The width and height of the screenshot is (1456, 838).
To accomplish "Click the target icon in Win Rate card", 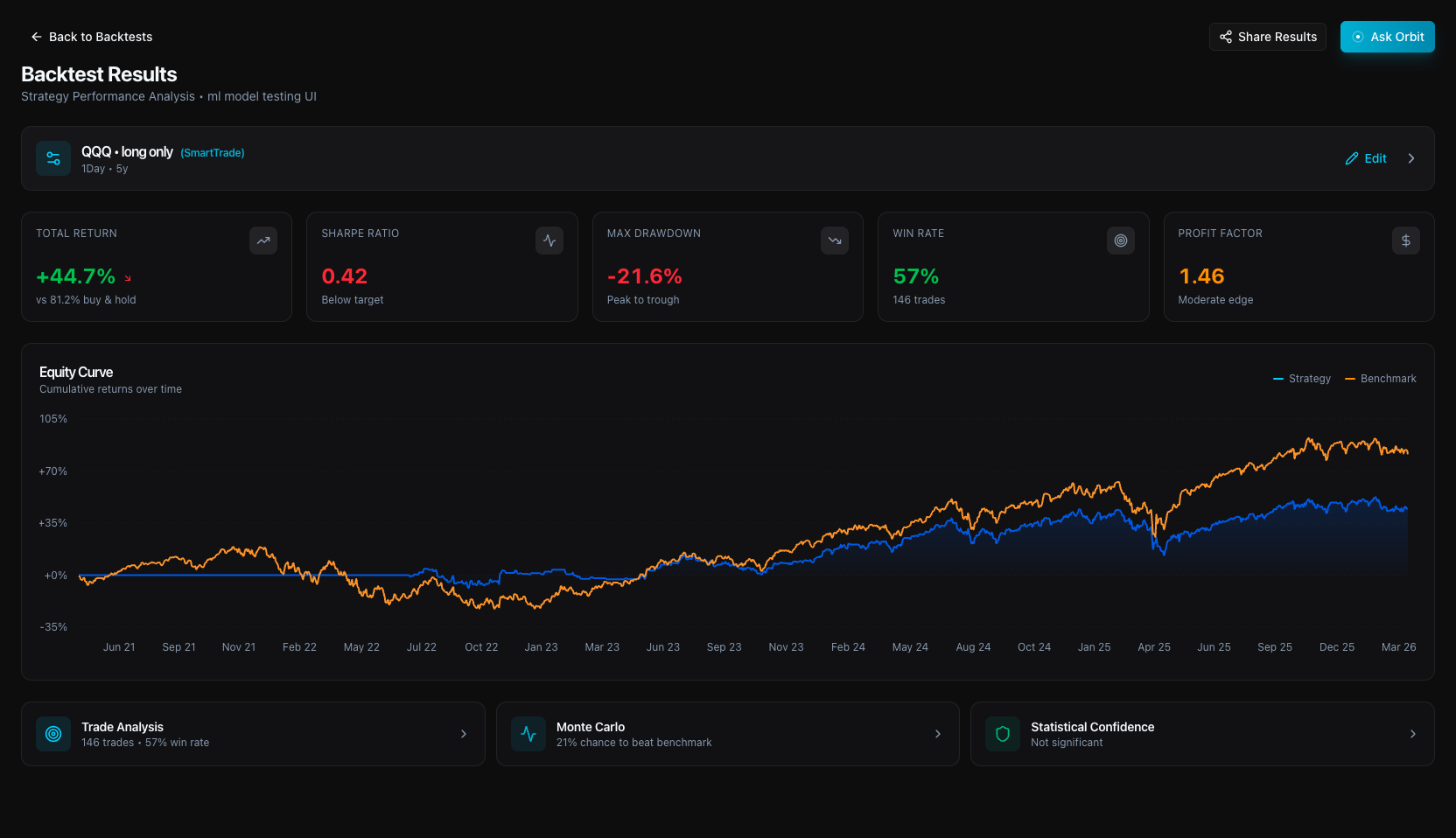I will [1120, 241].
